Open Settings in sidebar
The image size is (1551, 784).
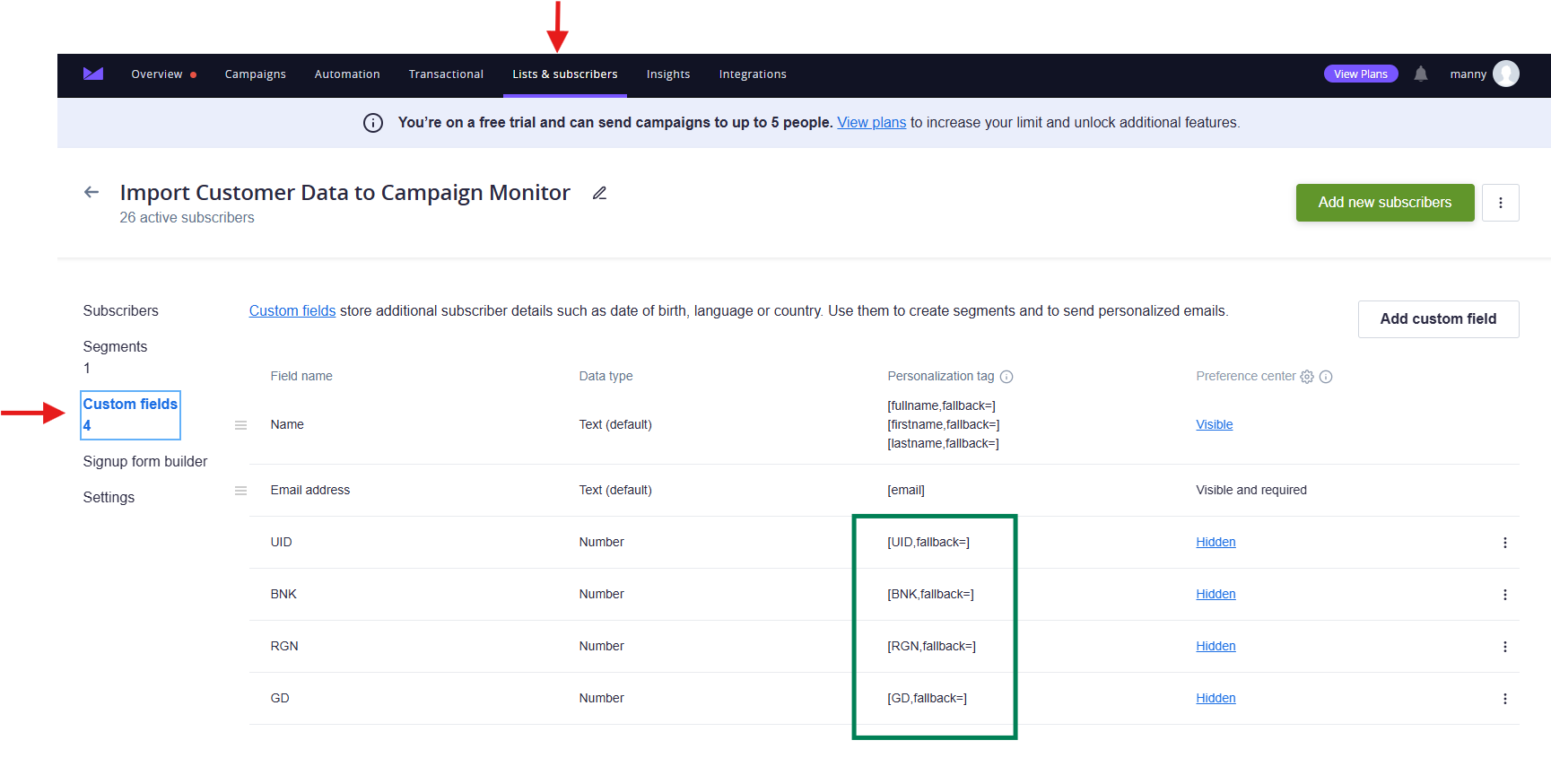pyautogui.click(x=109, y=498)
